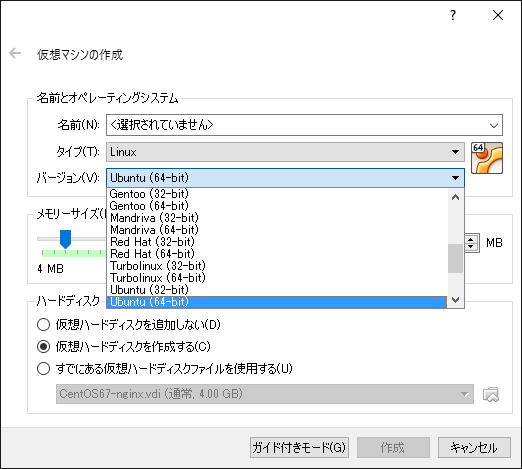Click the version list scrollbar down arrow
The width and height of the screenshot is (522, 469).
[455, 300]
